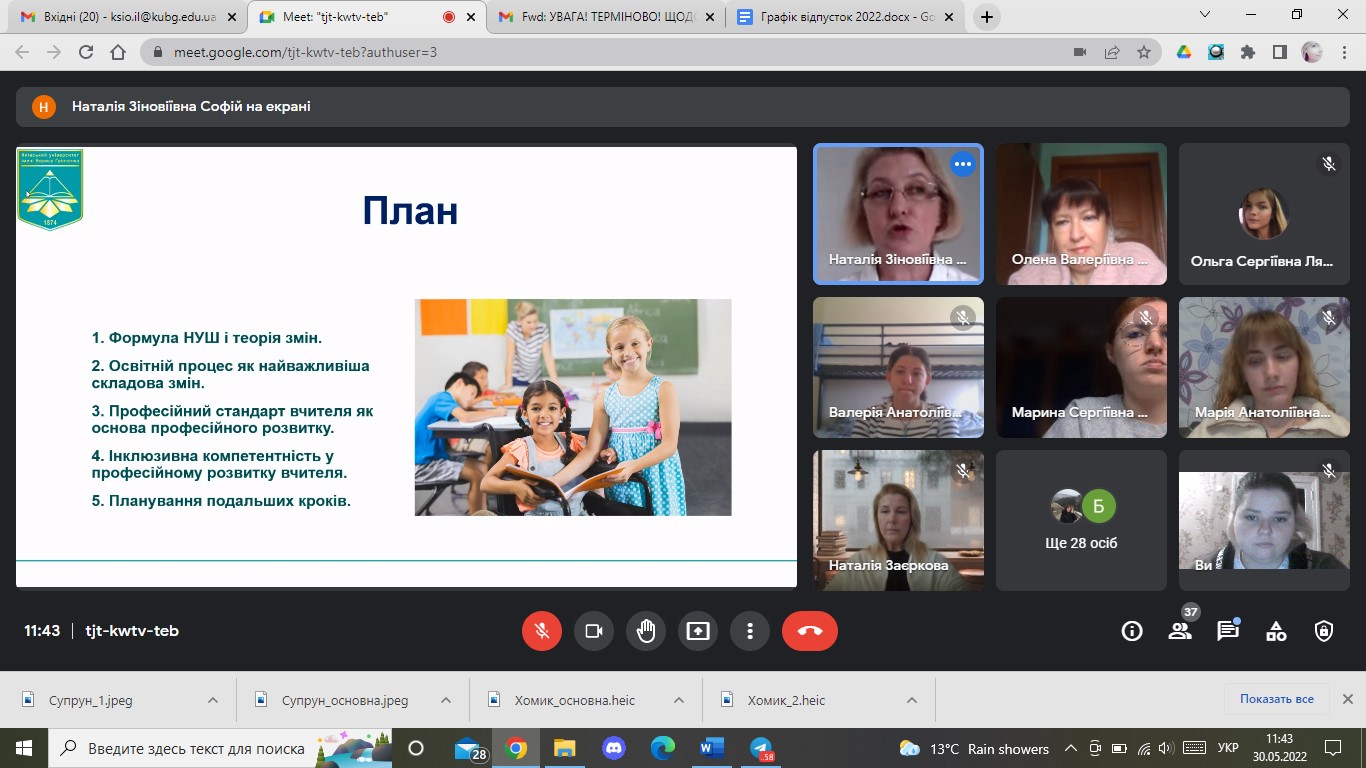Unmute the microphone
The width and height of the screenshot is (1366, 768).
pos(542,631)
